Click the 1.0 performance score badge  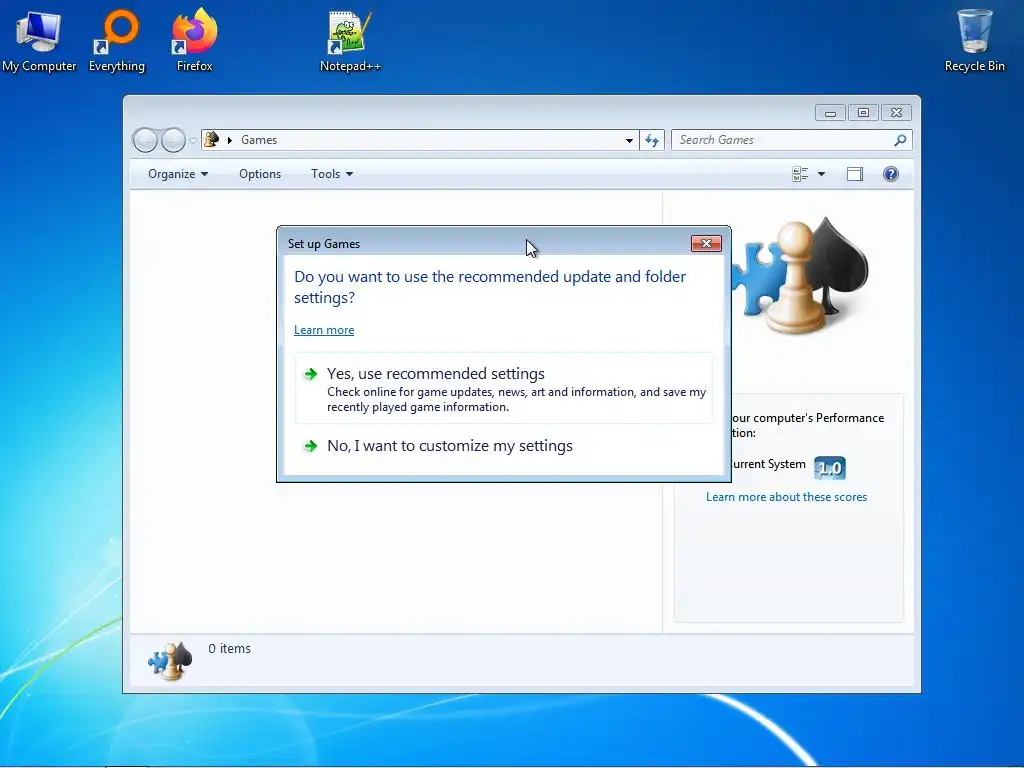click(829, 468)
